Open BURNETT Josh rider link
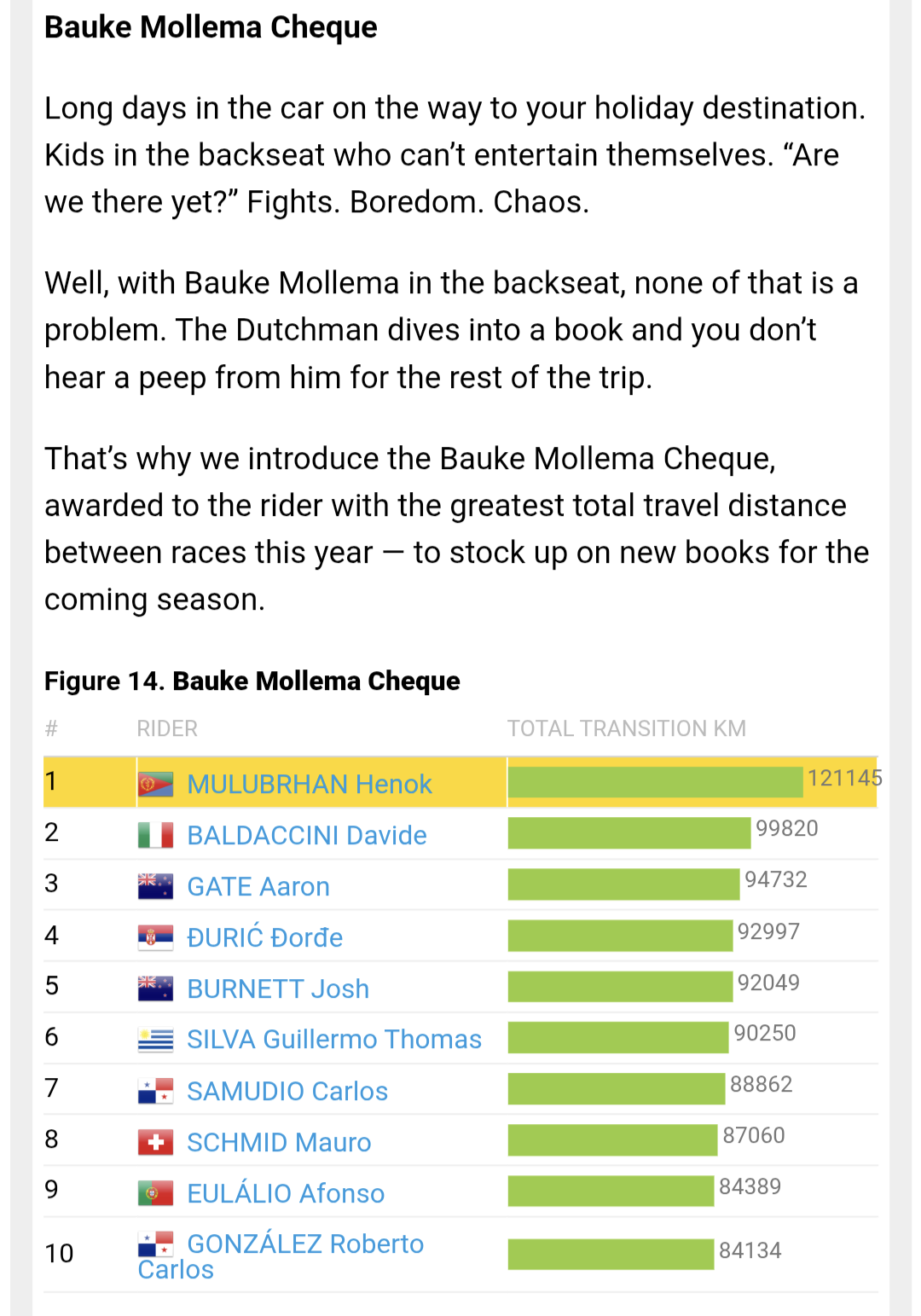This screenshot has height=1316, width=921. (277, 988)
